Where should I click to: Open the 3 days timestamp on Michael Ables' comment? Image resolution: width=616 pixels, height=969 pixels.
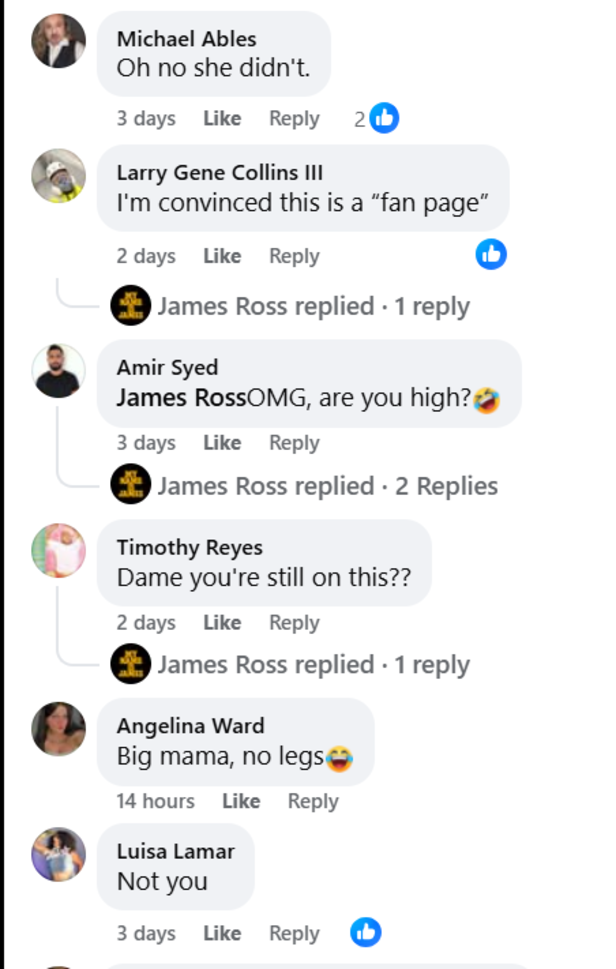tap(144, 118)
